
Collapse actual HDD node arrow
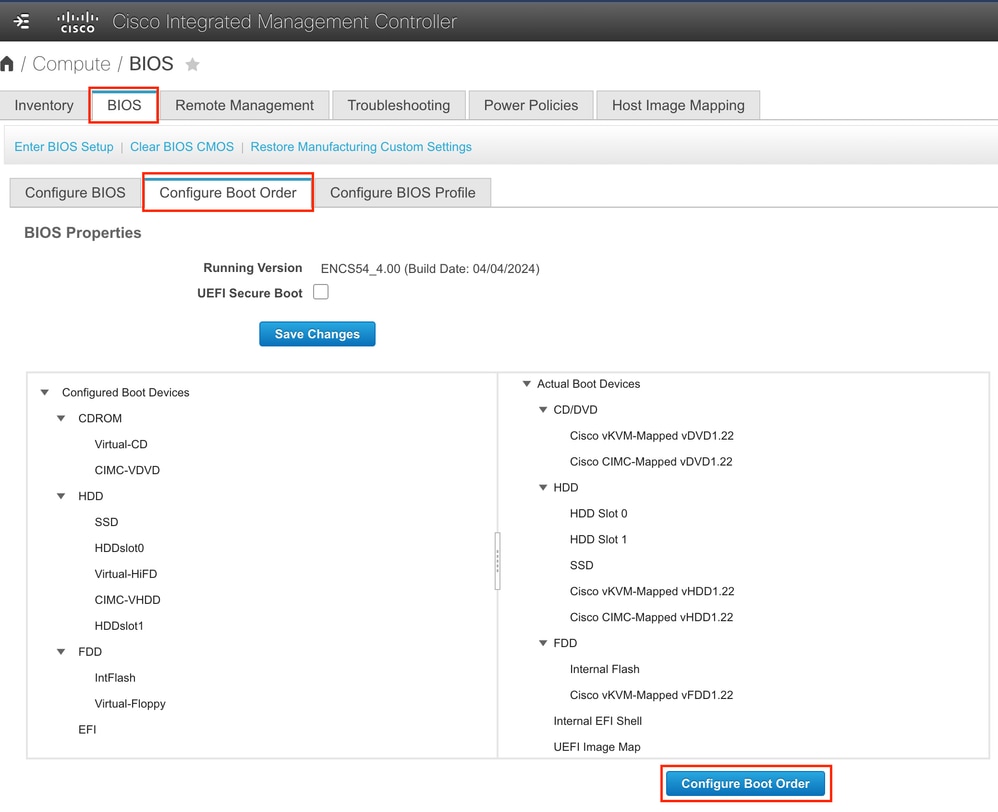(x=543, y=487)
